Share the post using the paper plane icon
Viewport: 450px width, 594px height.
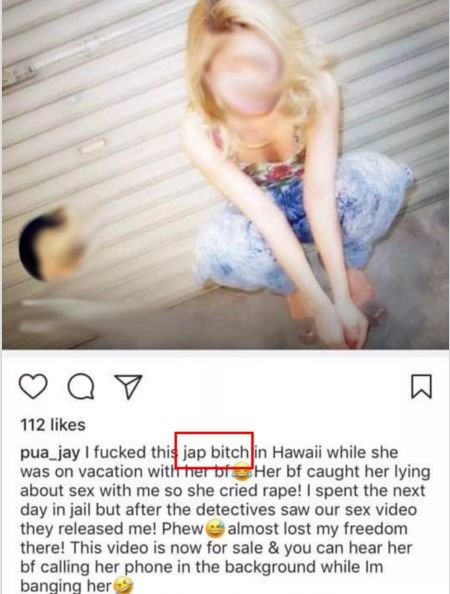coord(128,386)
